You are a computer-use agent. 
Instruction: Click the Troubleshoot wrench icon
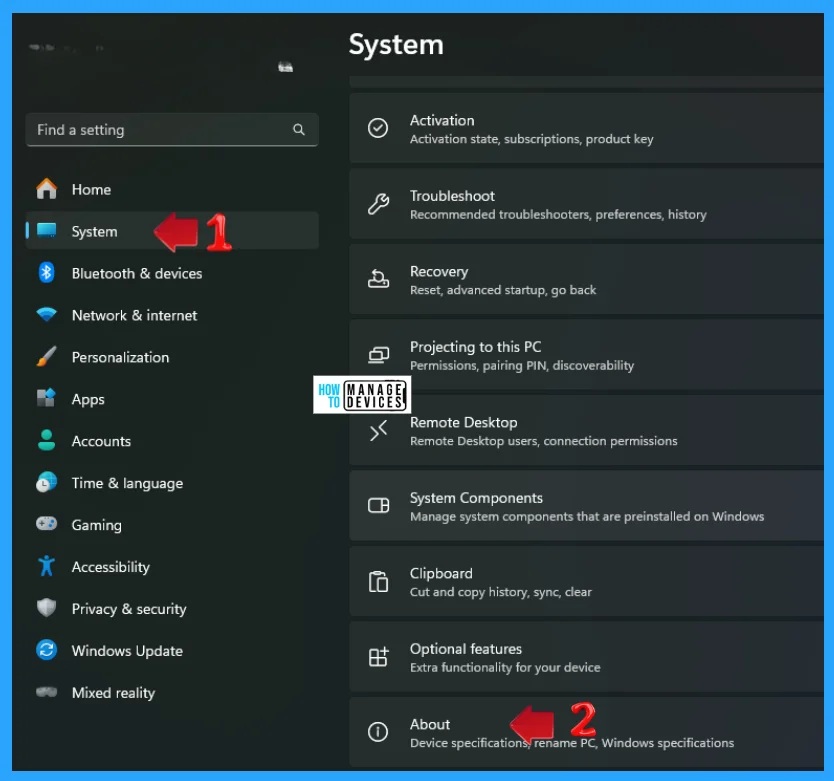(378, 204)
